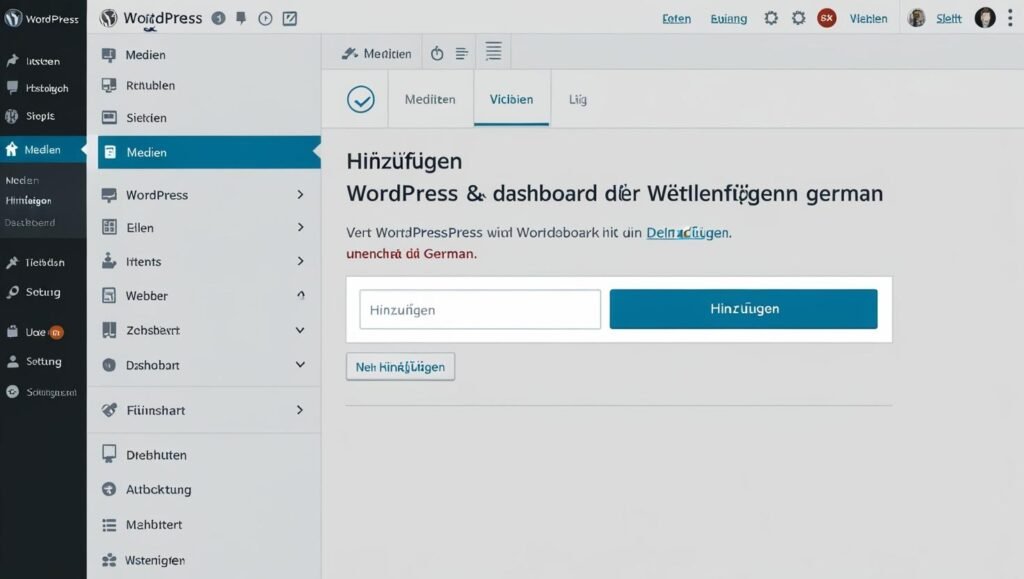Click the Drebhuten monitor icon
This screenshot has width=1024, height=579.
click(x=109, y=454)
